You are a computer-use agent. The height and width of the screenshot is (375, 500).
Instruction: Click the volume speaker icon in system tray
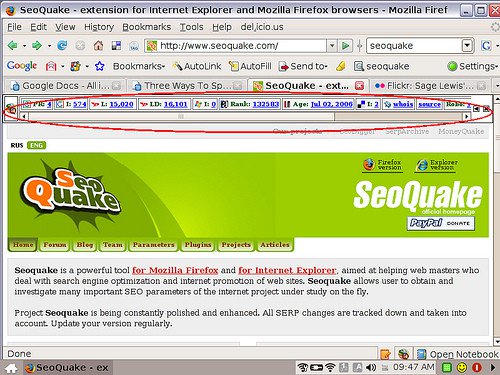(371, 367)
